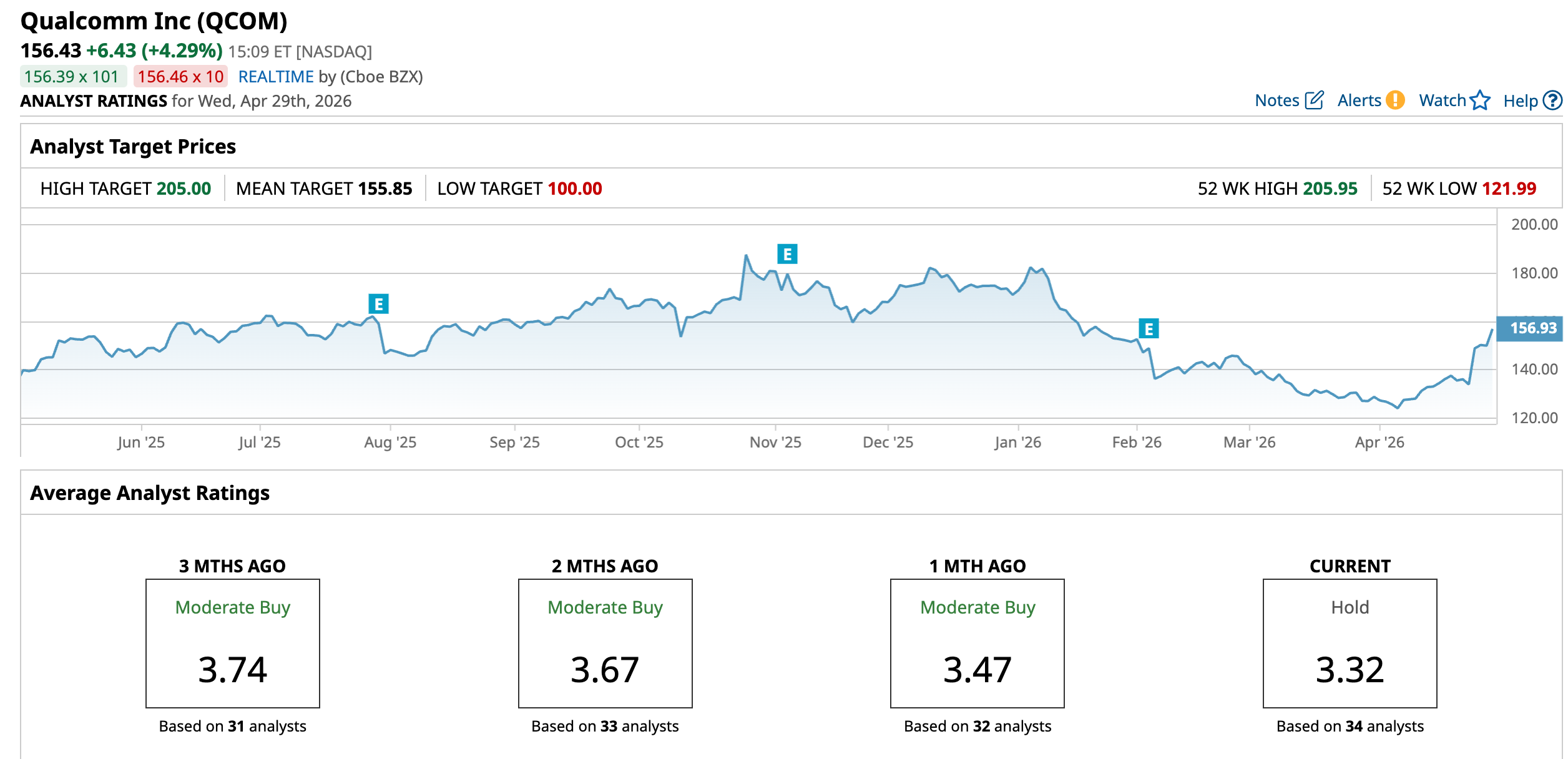Select the 1 MTH AGO rating box
1568x759 pixels.
click(977, 643)
